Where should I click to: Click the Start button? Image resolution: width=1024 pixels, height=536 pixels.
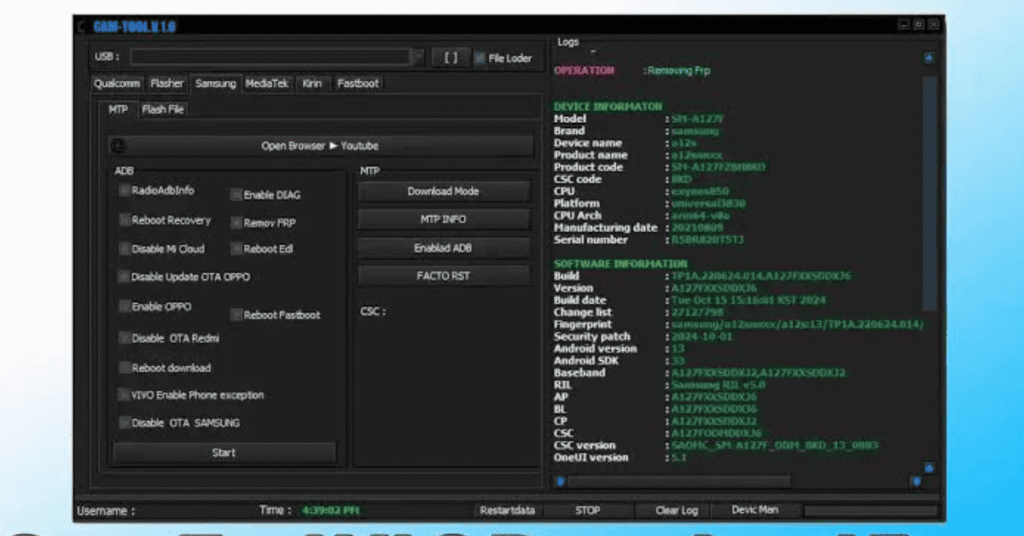pos(224,452)
